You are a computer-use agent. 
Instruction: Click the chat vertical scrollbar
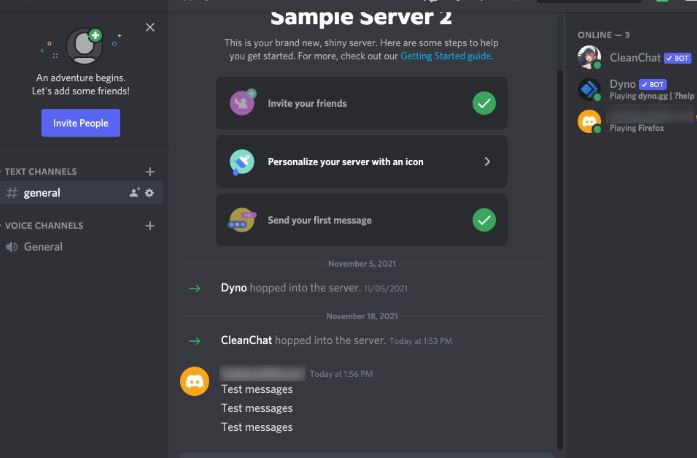tap(560, 258)
